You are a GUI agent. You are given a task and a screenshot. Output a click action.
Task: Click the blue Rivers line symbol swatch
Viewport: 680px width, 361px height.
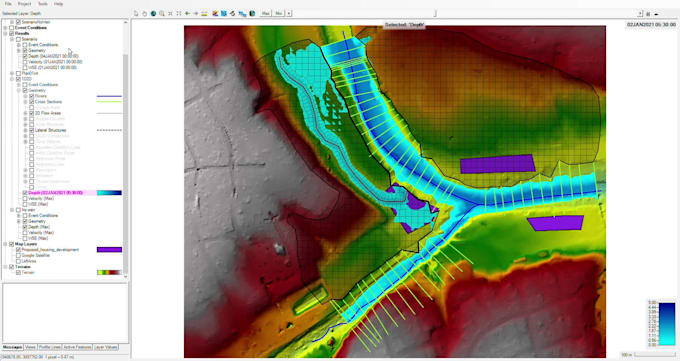pos(109,96)
